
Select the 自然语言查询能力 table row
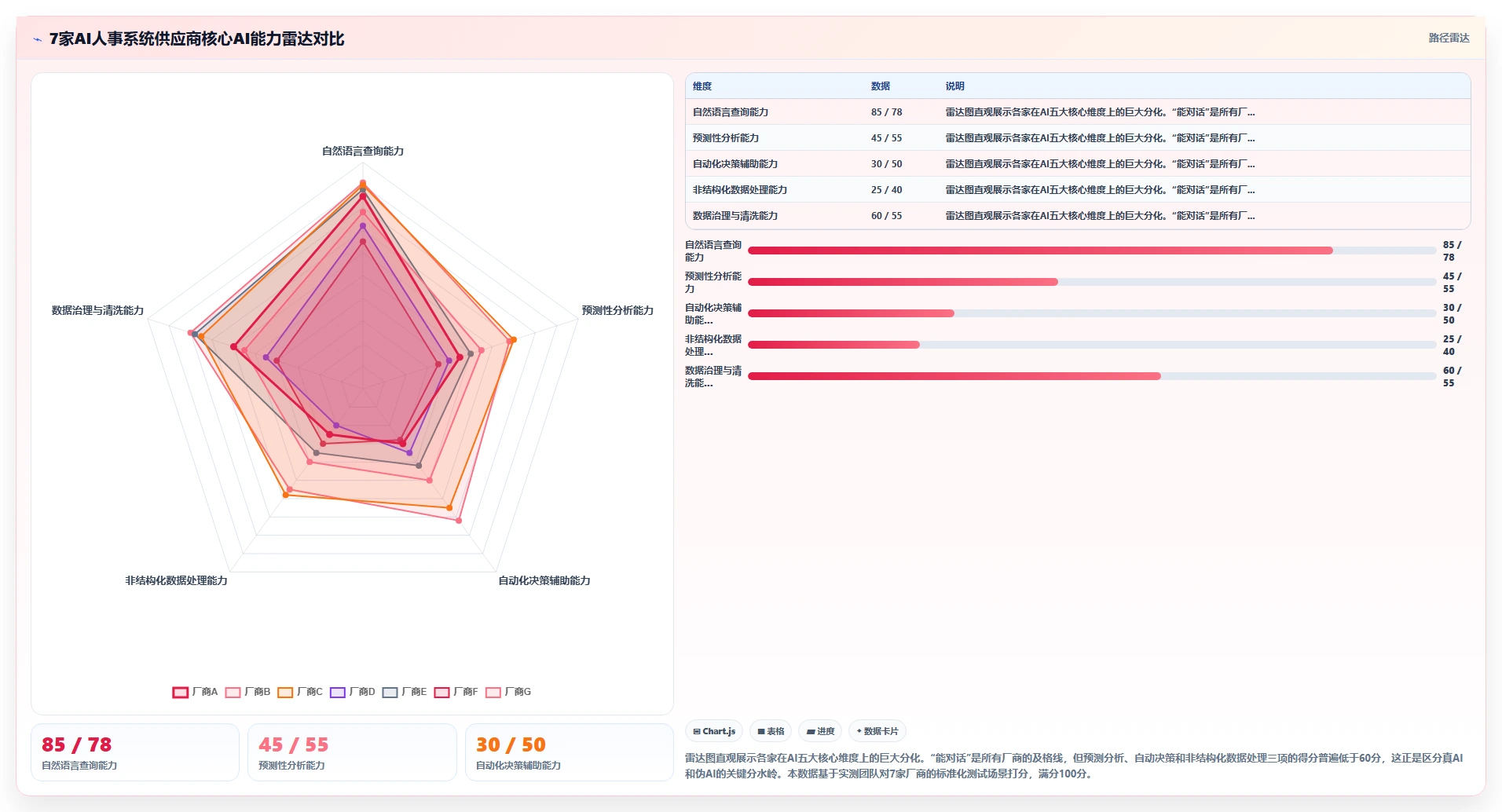coord(1078,112)
